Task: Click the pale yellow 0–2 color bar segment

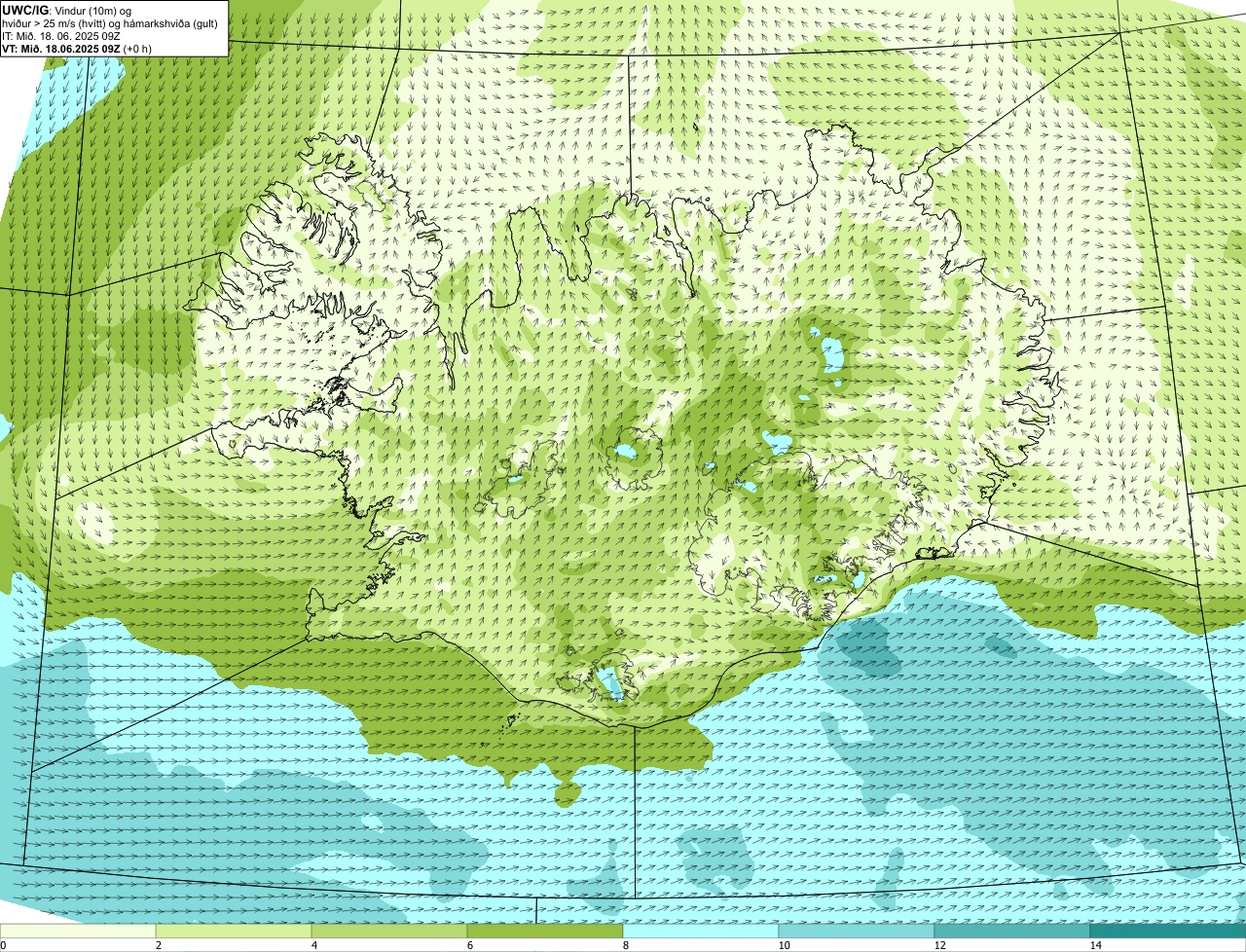Action: [78, 931]
